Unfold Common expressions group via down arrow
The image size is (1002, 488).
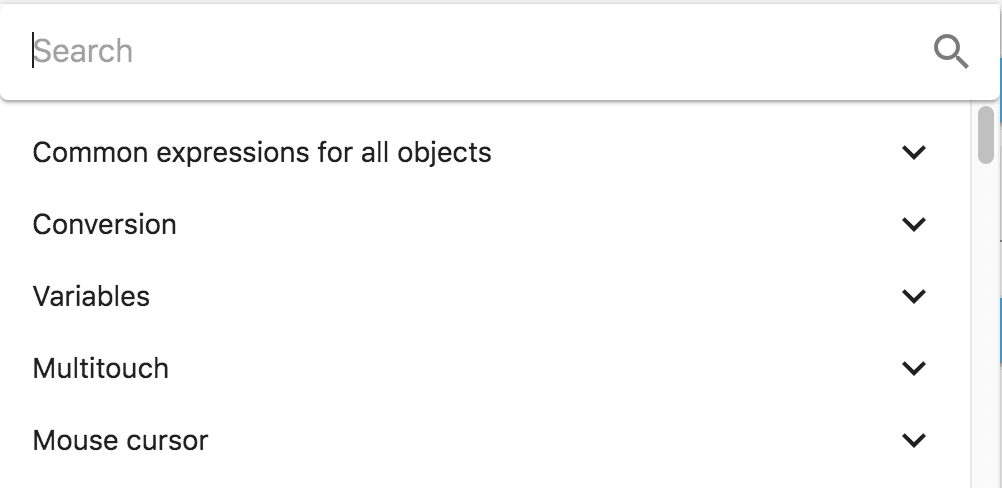[x=913, y=153]
